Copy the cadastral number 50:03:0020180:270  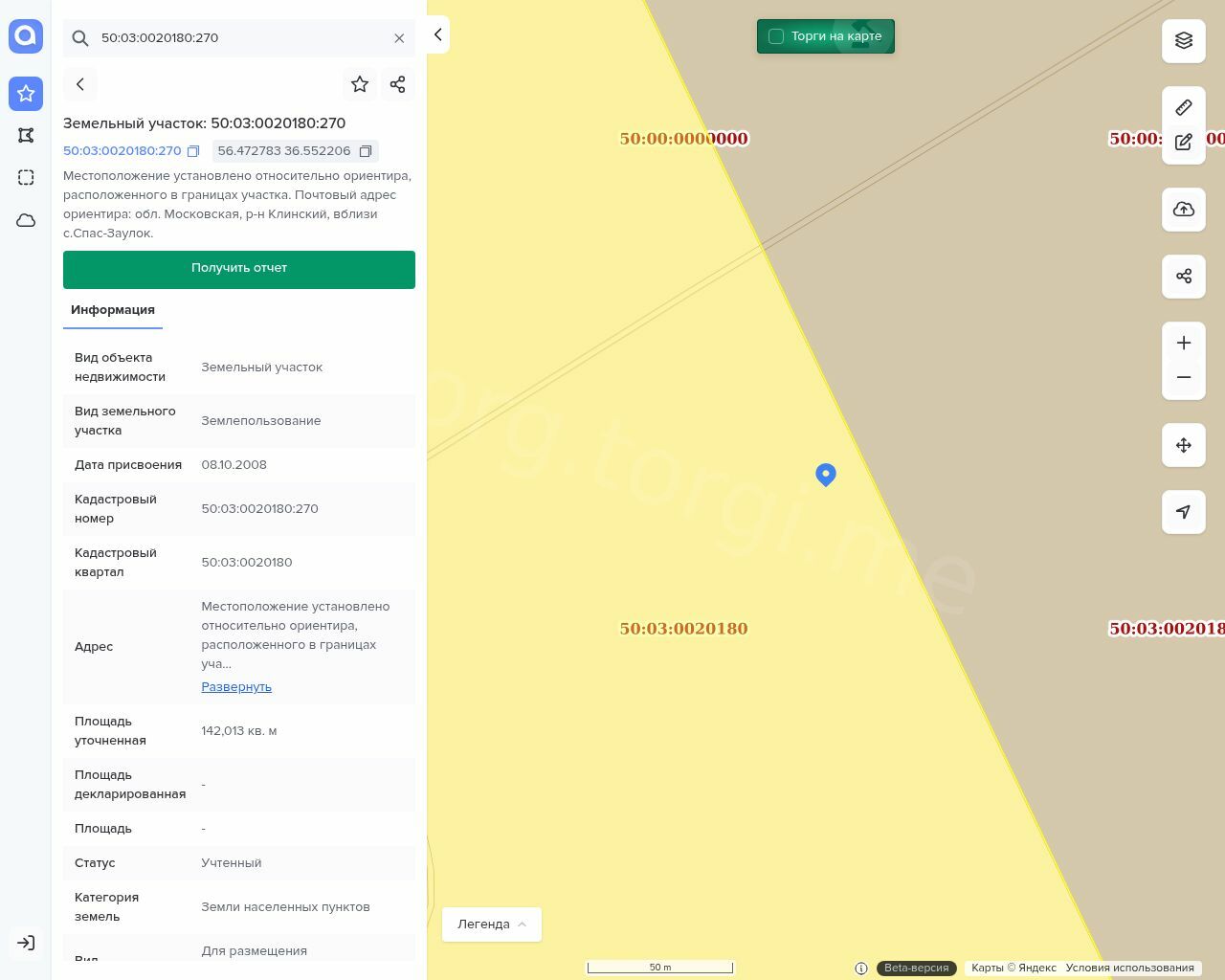point(193,151)
